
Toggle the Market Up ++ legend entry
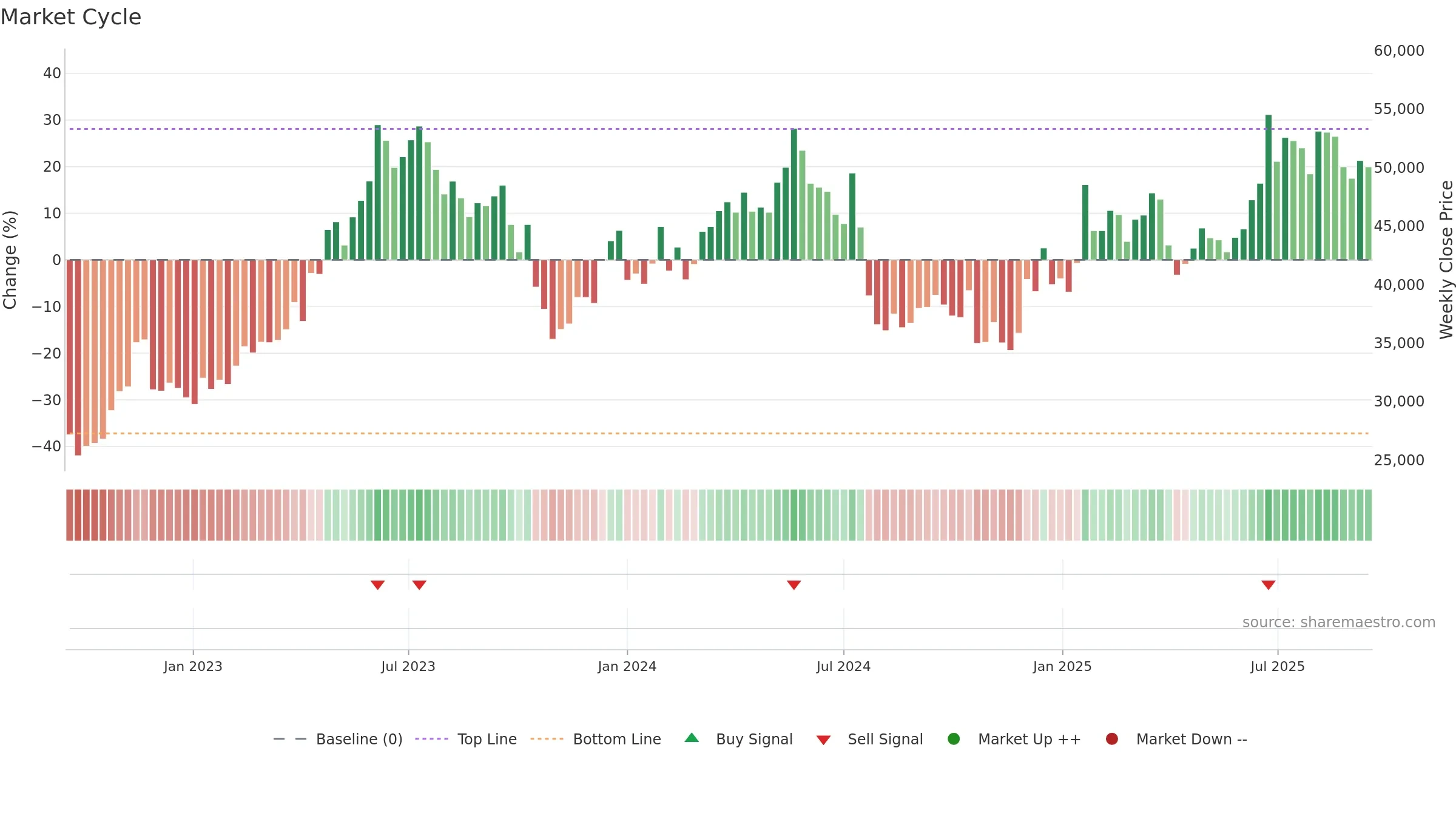(1014, 739)
